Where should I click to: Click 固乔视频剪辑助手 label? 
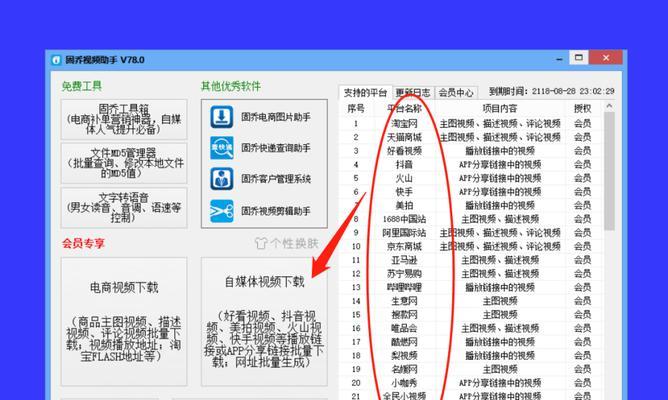(276, 211)
